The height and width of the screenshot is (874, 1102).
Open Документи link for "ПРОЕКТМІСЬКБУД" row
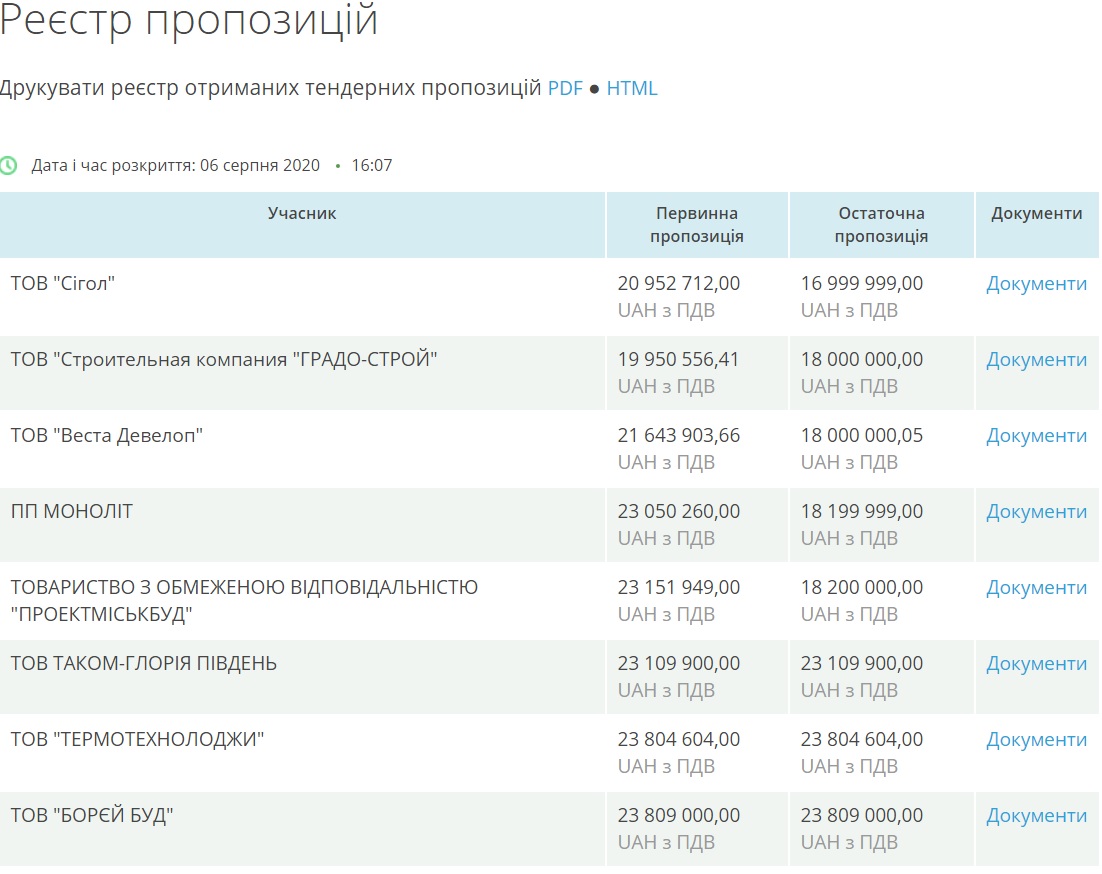(1037, 587)
